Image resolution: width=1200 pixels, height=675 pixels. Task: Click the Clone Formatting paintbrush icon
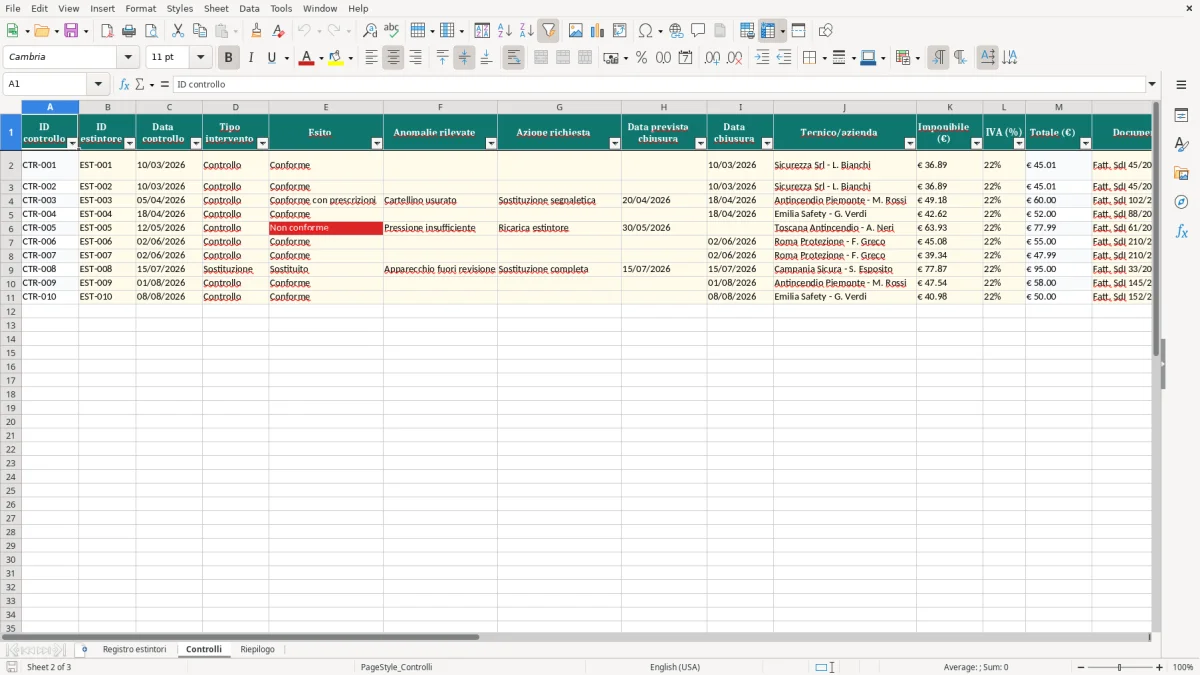pos(257,31)
